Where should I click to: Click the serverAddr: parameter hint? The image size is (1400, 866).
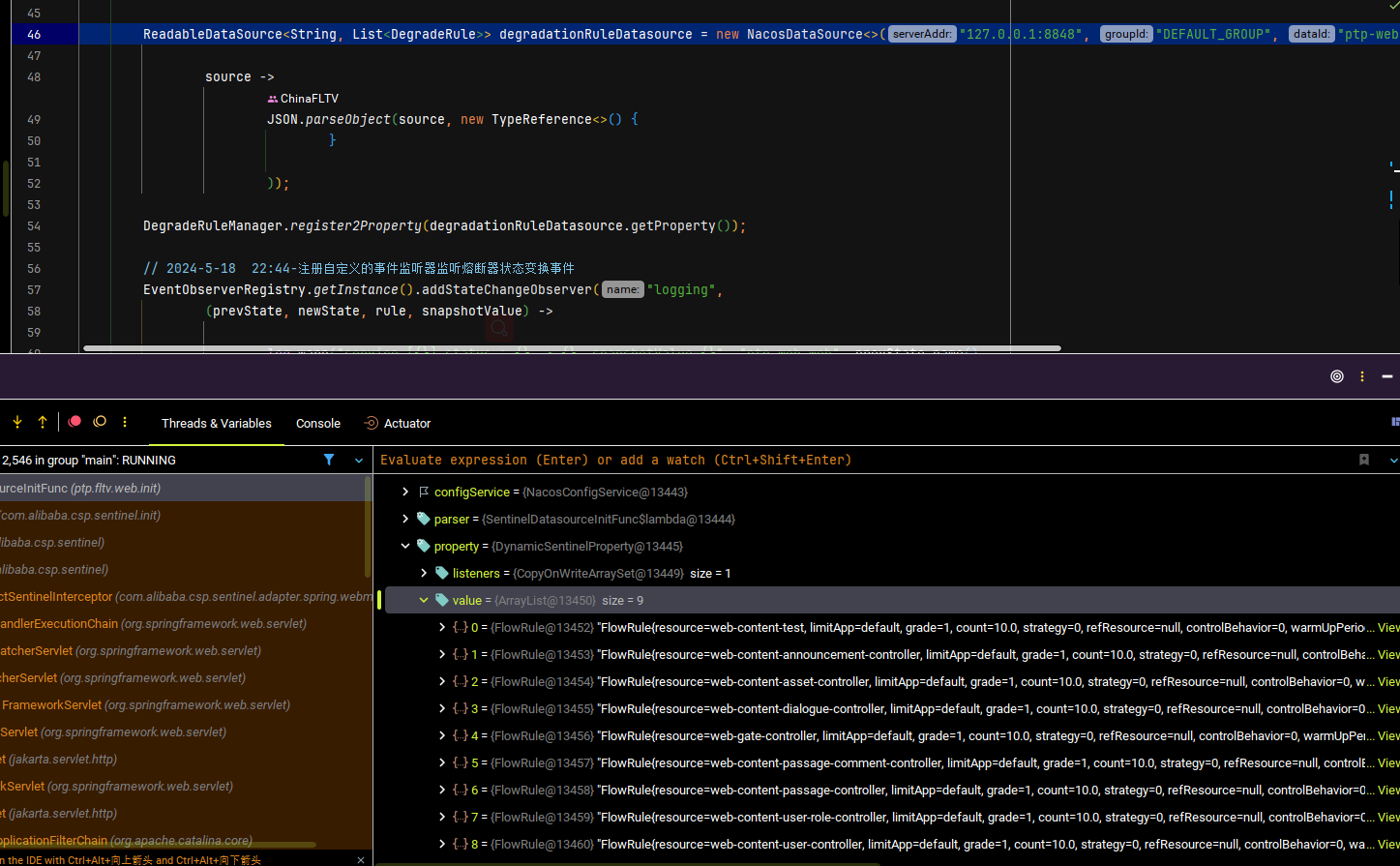pyautogui.click(x=922, y=34)
